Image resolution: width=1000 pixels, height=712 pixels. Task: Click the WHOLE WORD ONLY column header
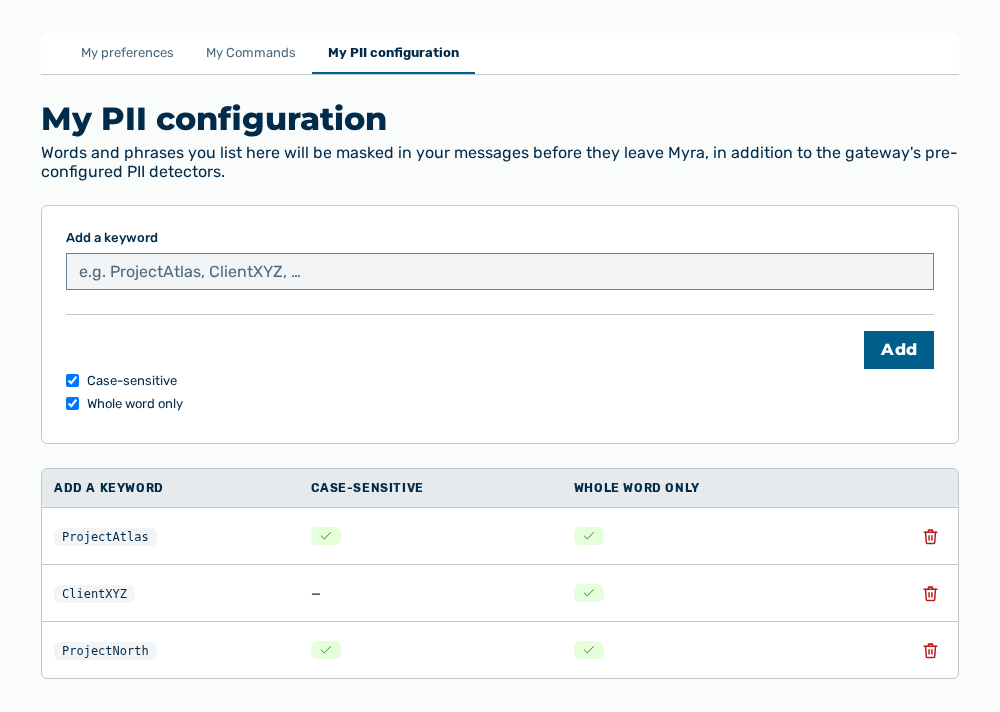point(636,488)
